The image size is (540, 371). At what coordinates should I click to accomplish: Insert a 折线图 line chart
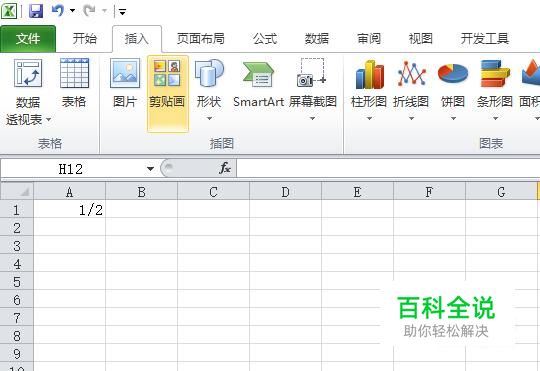(411, 83)
